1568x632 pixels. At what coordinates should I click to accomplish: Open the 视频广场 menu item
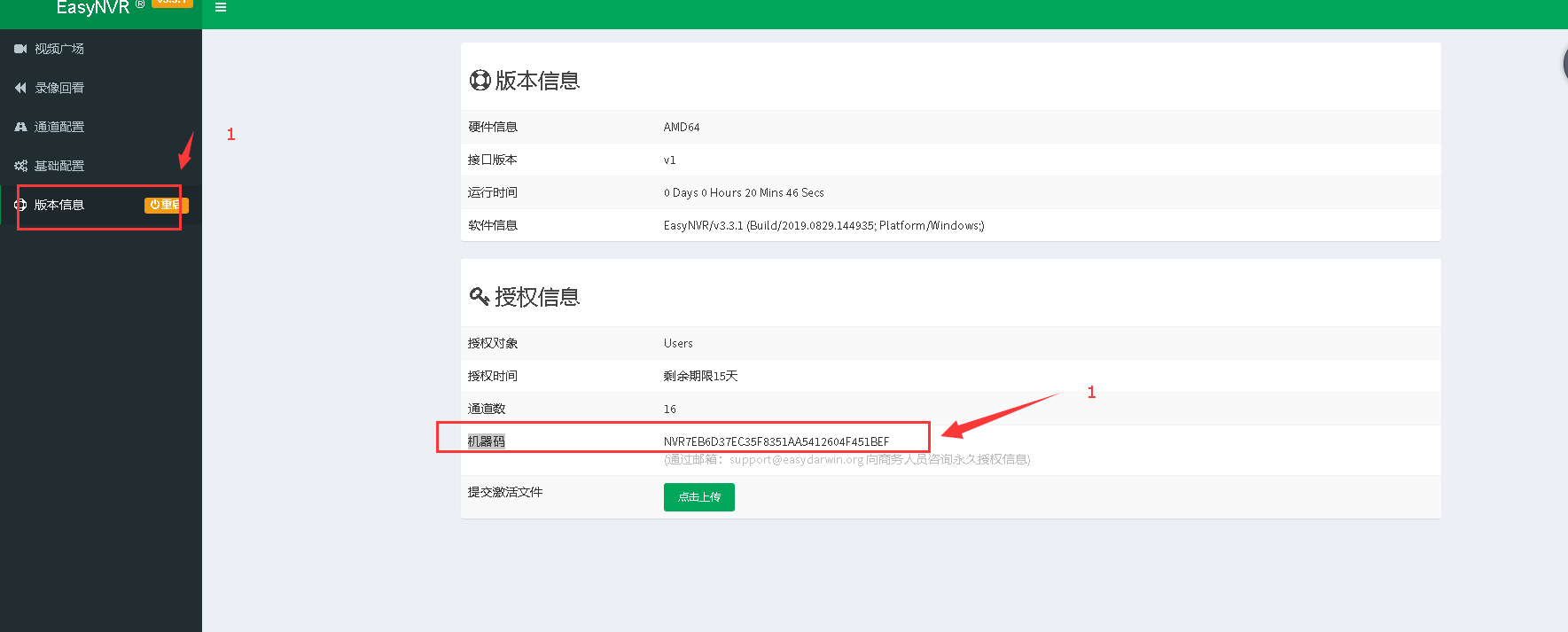(101, 49)
